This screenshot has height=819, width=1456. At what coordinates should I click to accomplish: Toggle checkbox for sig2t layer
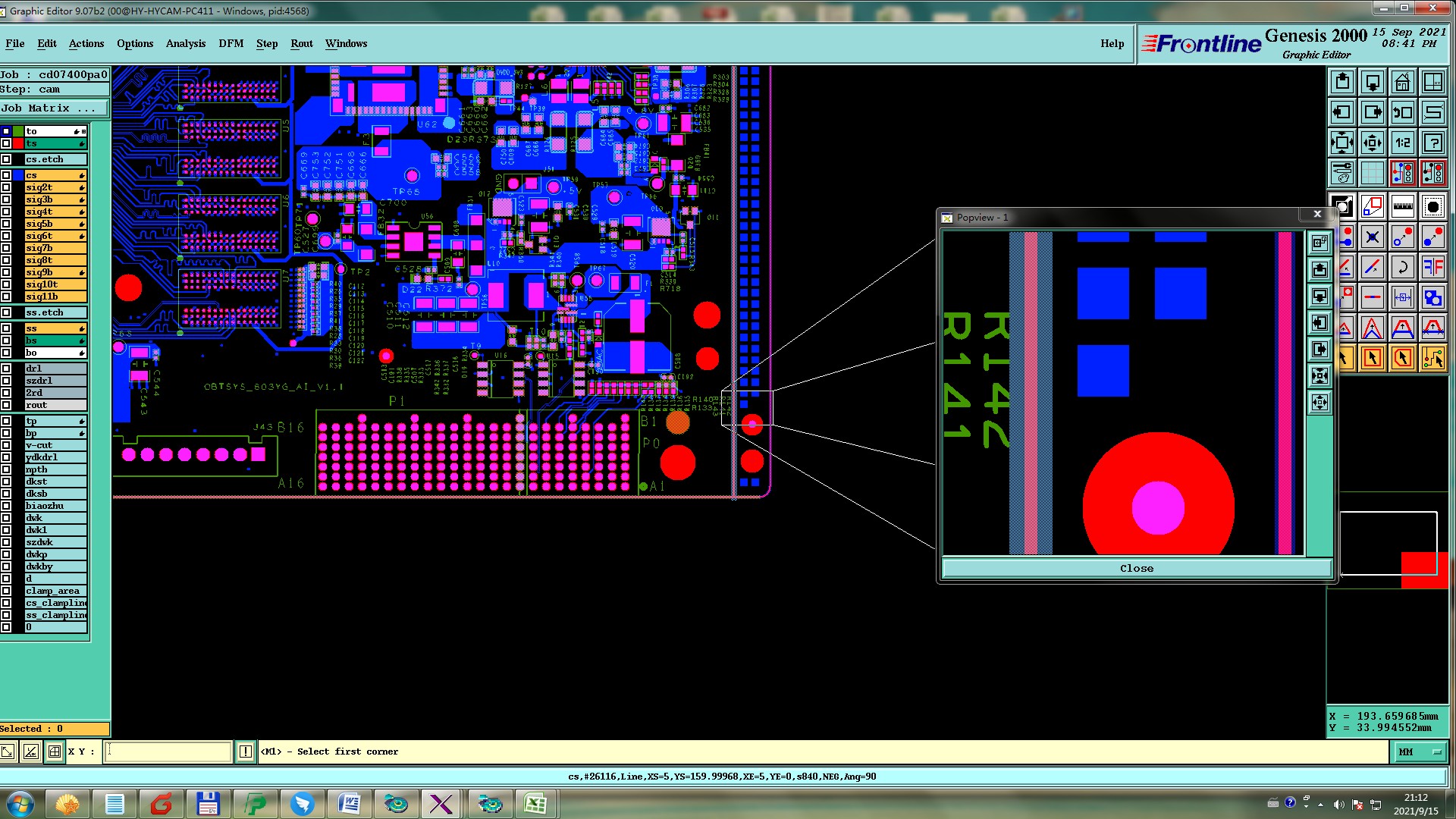(x=6, y=187)
